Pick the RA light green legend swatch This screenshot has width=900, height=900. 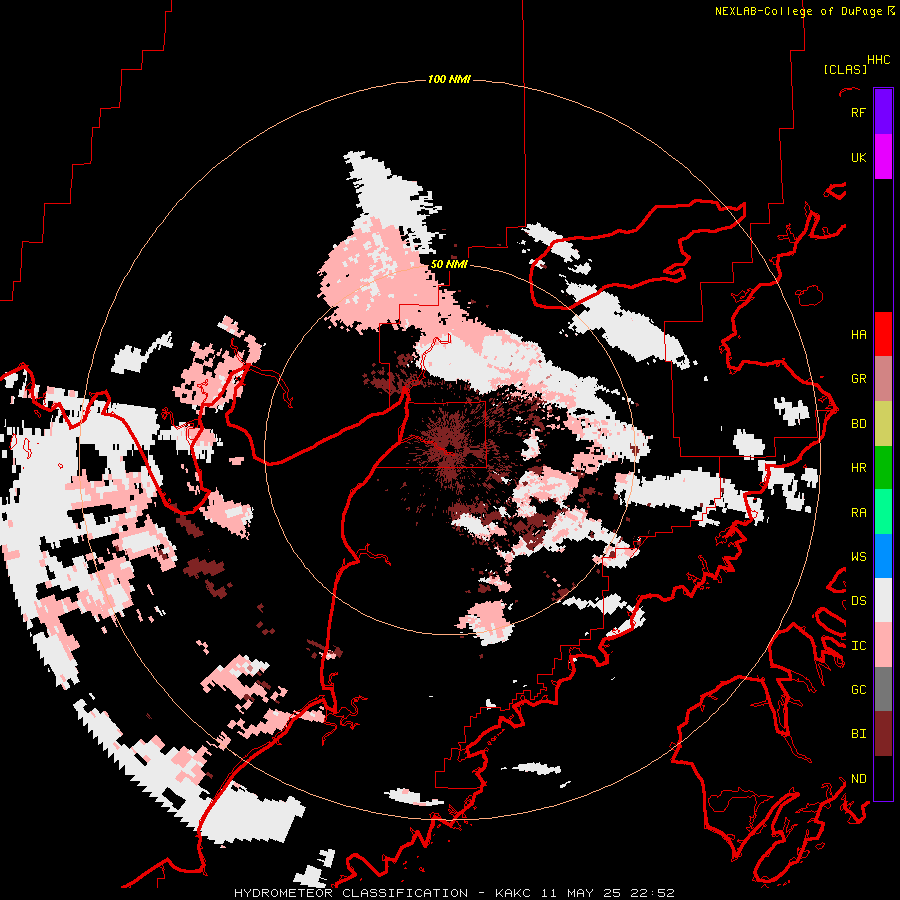coord(883,512)
